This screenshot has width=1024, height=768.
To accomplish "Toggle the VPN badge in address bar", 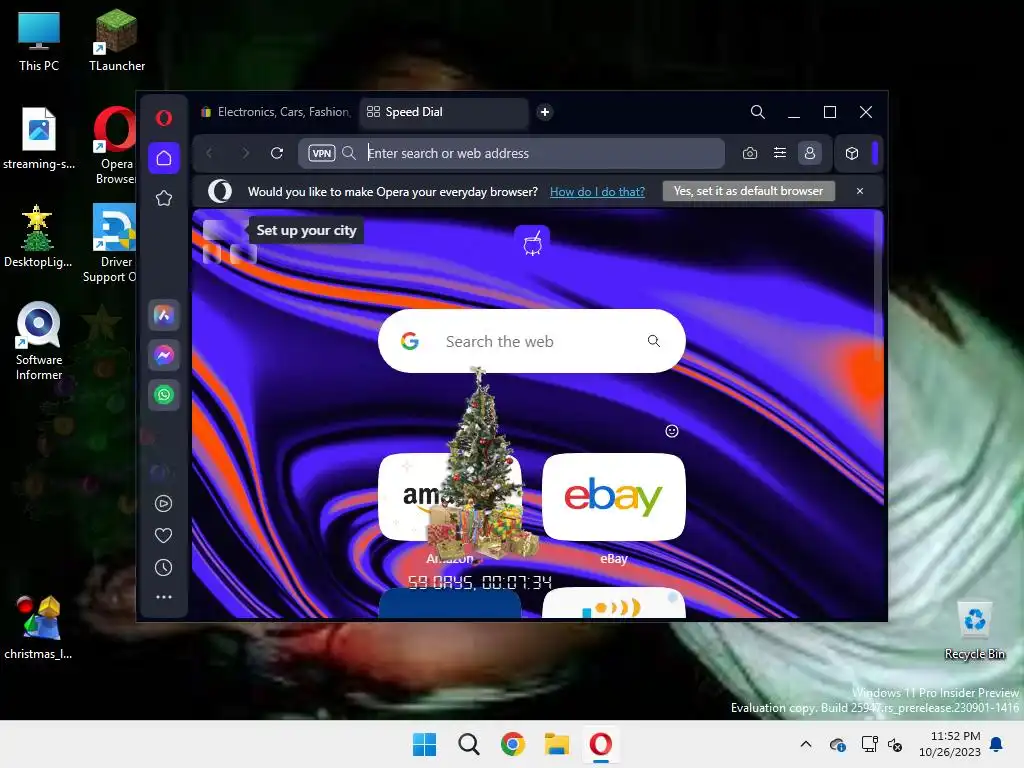I will (x=322, y=153).
